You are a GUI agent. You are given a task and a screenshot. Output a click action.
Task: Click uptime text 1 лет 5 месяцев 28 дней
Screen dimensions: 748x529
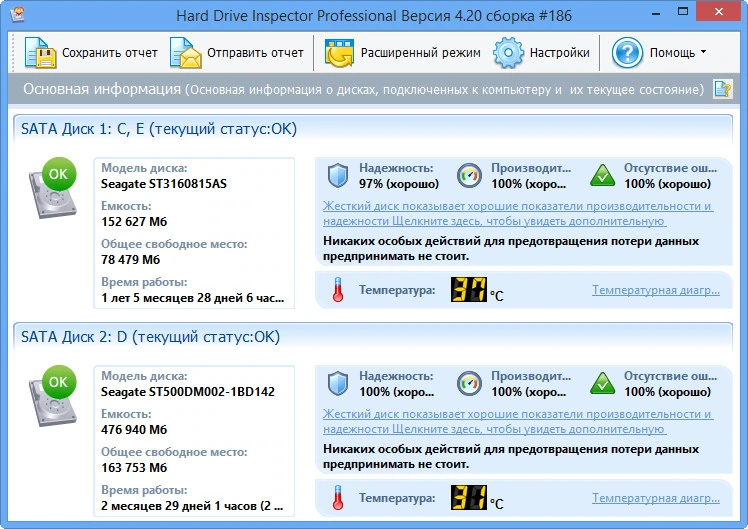(x=193, y=298)
